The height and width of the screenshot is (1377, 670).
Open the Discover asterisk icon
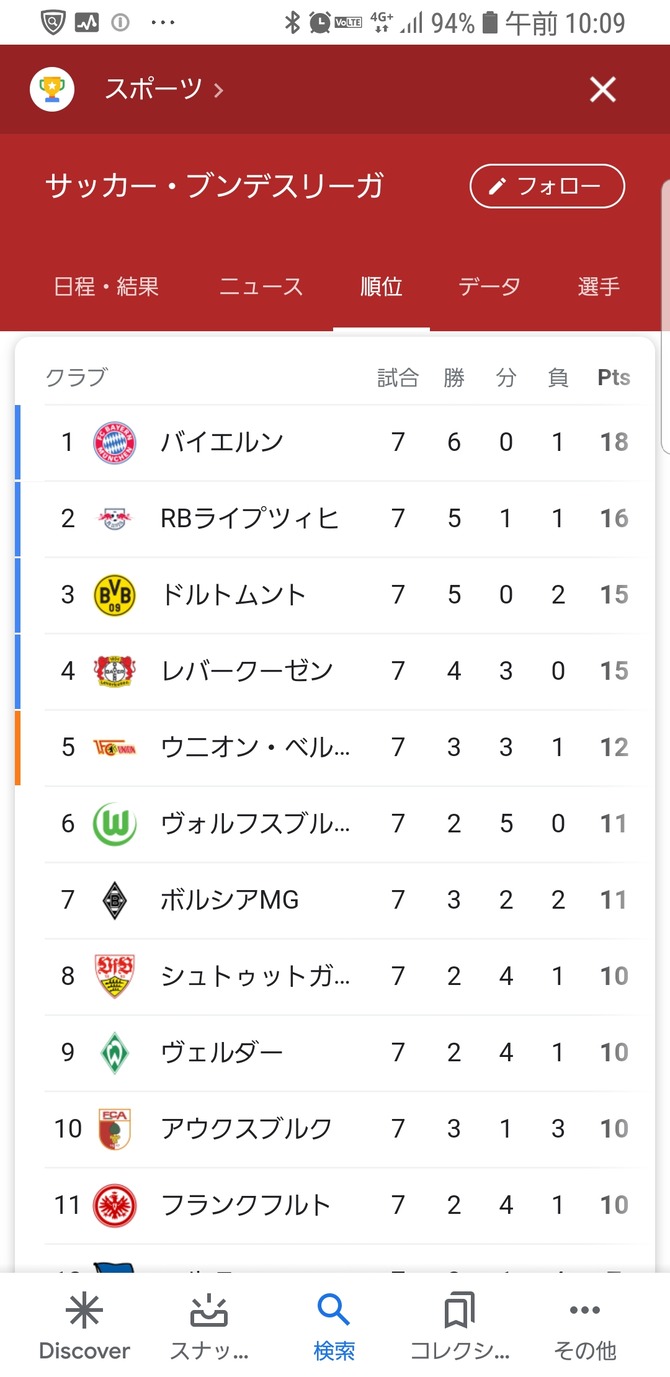pyautogui.click(x=84, y=1311)
